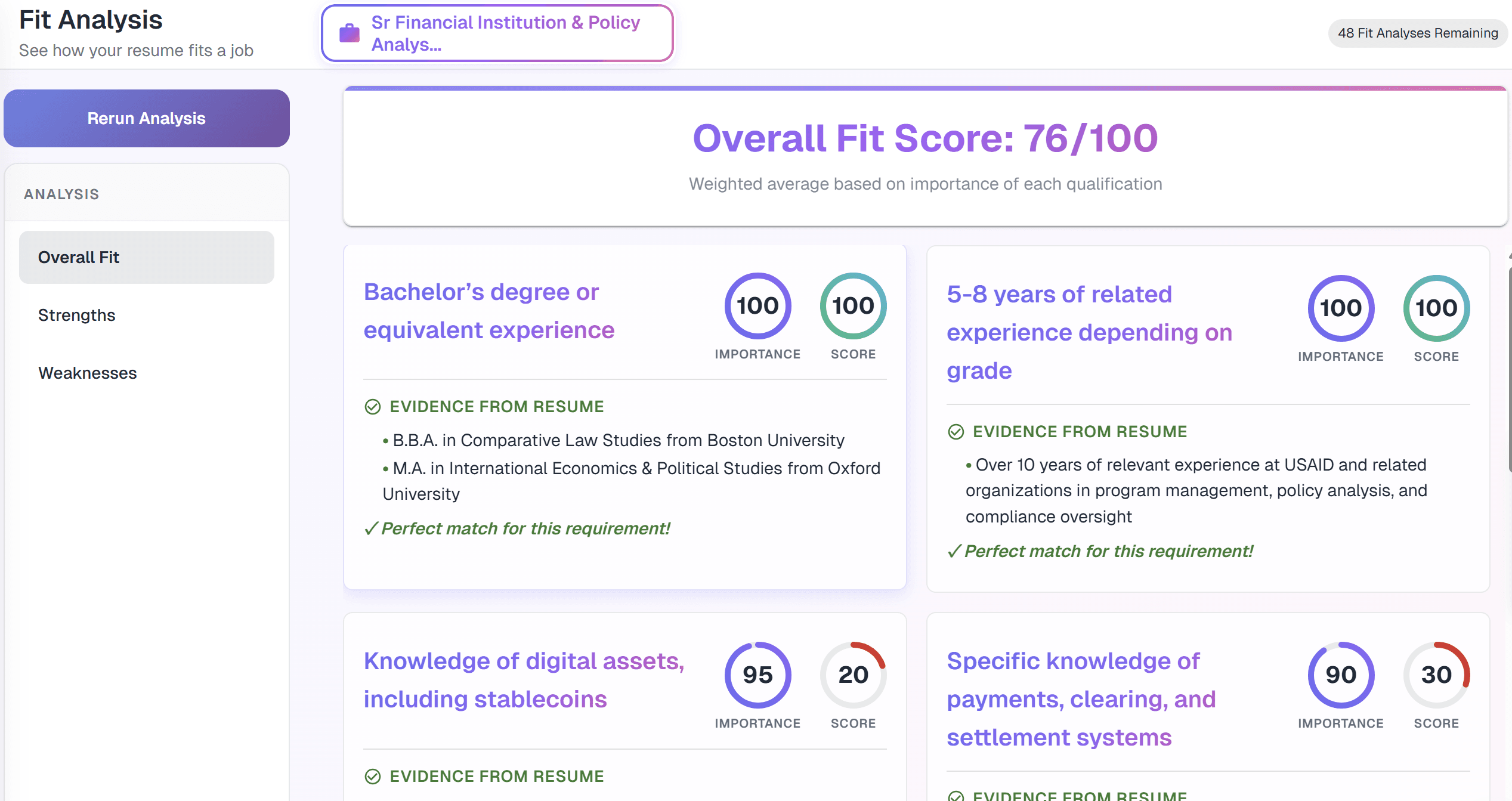Image resolution: width=1512 pixels, height=801 pixels.
Task: Click Bachelor's degree importance 100 circle
Action: tap(757, 306)
